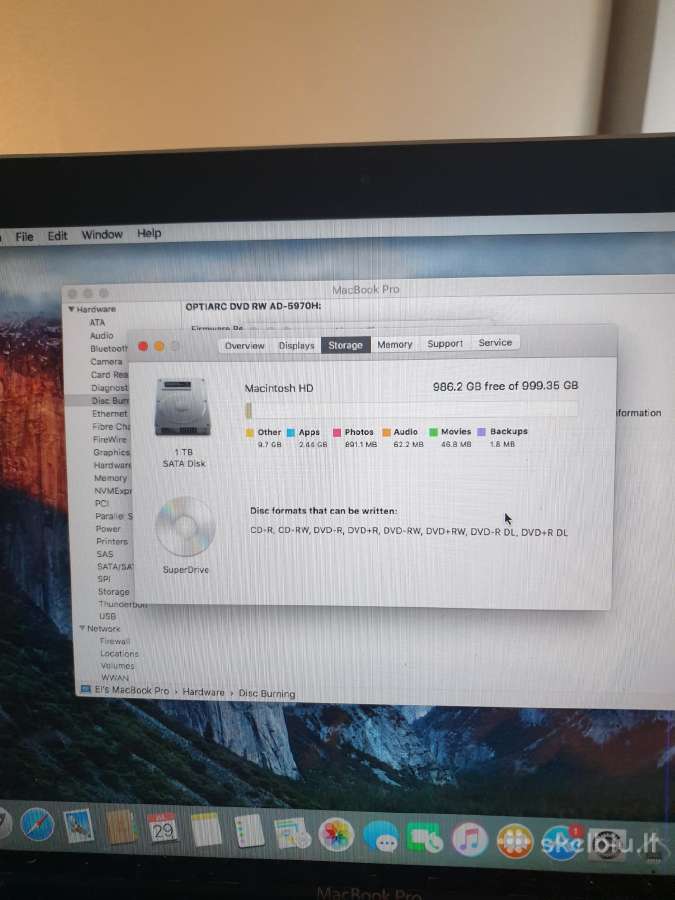Open the Window menu

(x=102, y=234)
